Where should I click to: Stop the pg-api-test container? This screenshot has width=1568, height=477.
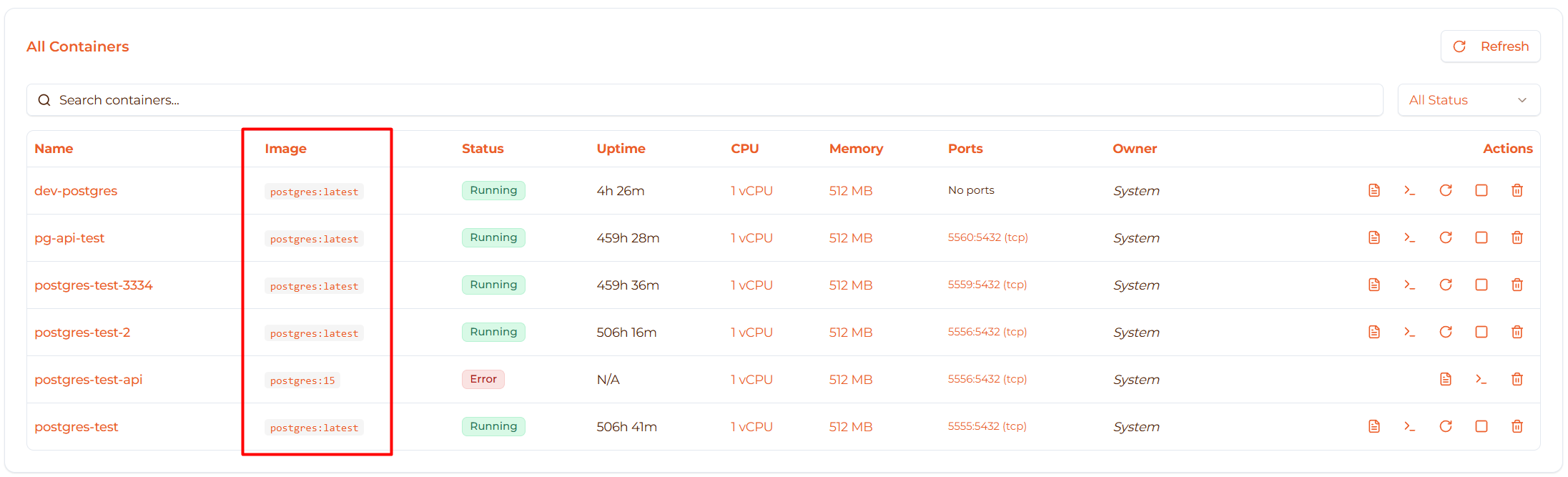pyautogui.click(x=1481, y=237)
